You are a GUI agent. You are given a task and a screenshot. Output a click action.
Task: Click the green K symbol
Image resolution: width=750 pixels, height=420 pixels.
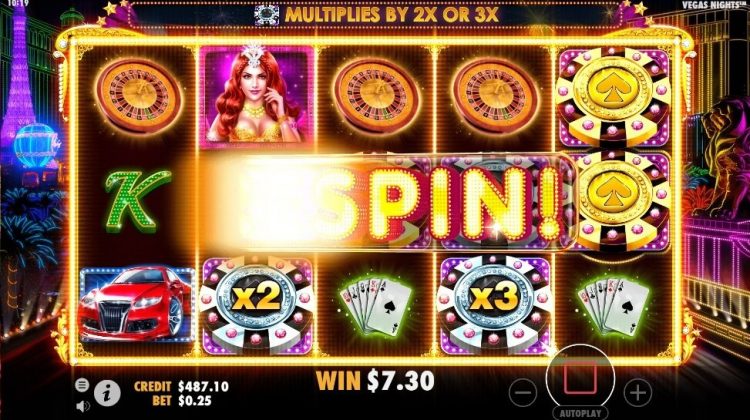coord(138,200)
